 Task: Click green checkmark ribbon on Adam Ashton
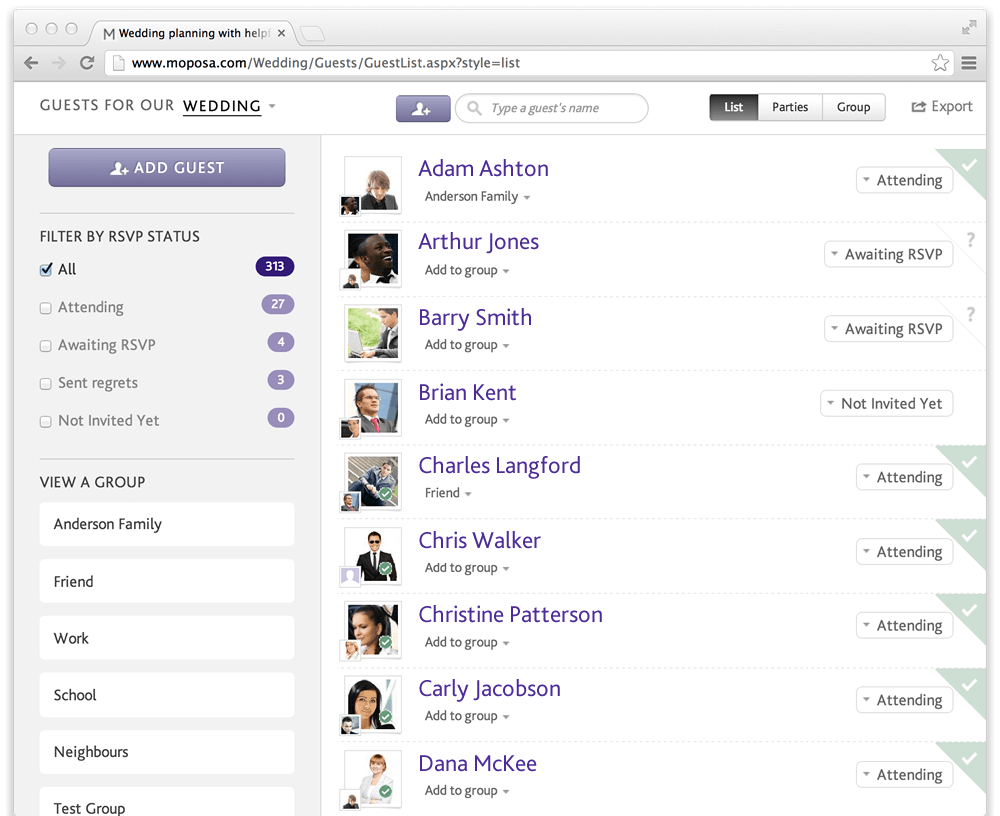(966, 164)
